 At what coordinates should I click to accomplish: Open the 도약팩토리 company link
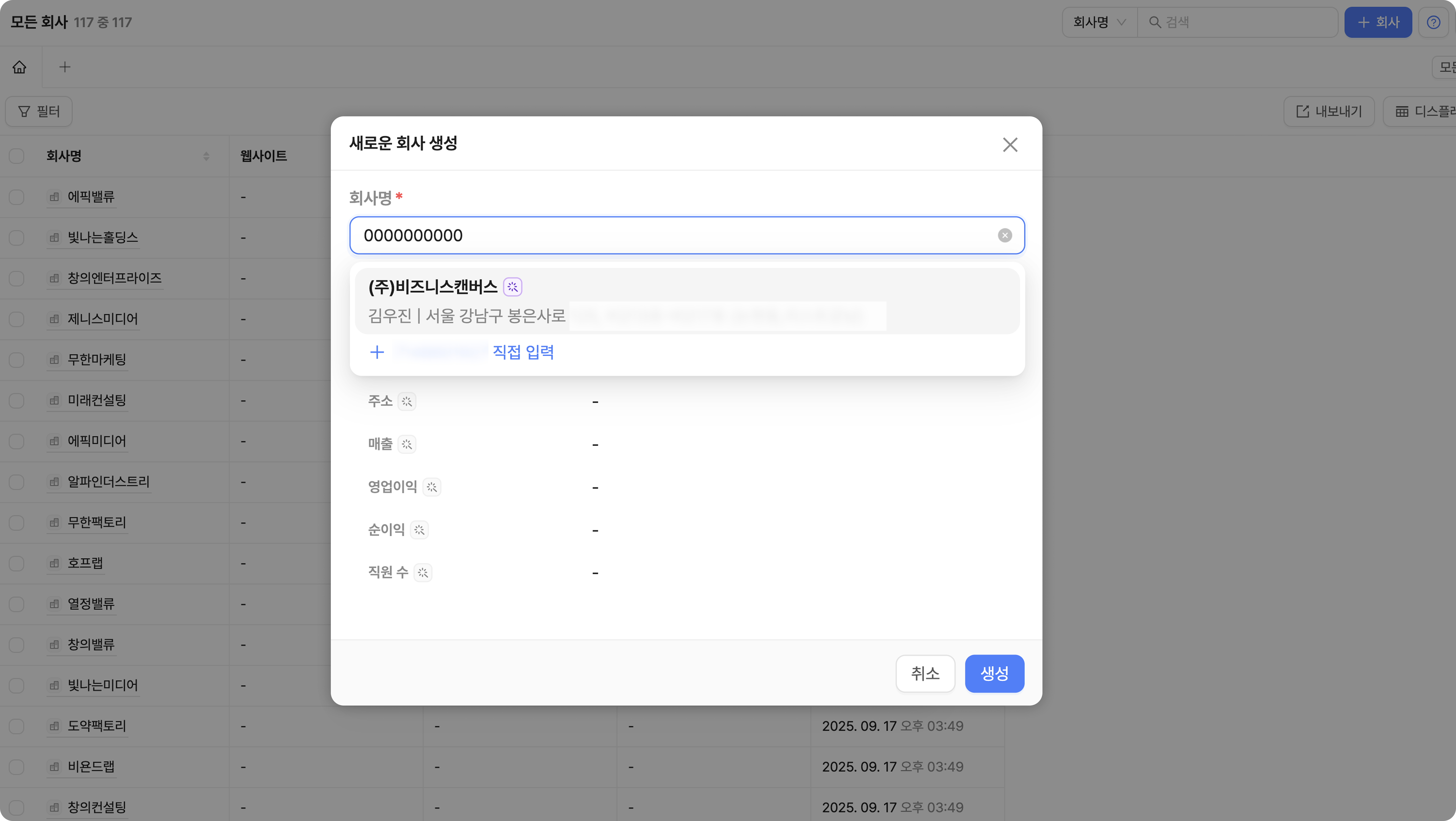[x=97, y=726]
